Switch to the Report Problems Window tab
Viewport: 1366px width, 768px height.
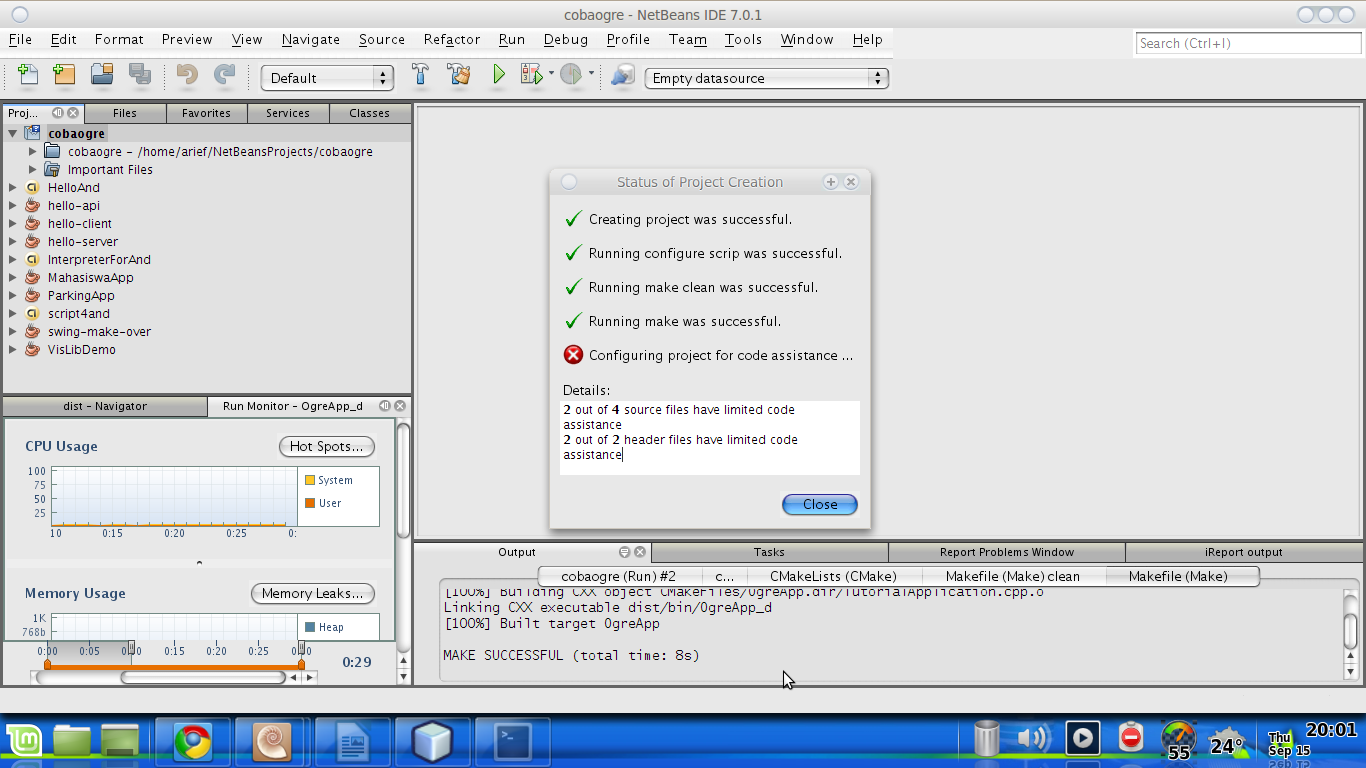[x=1007, y=552]
